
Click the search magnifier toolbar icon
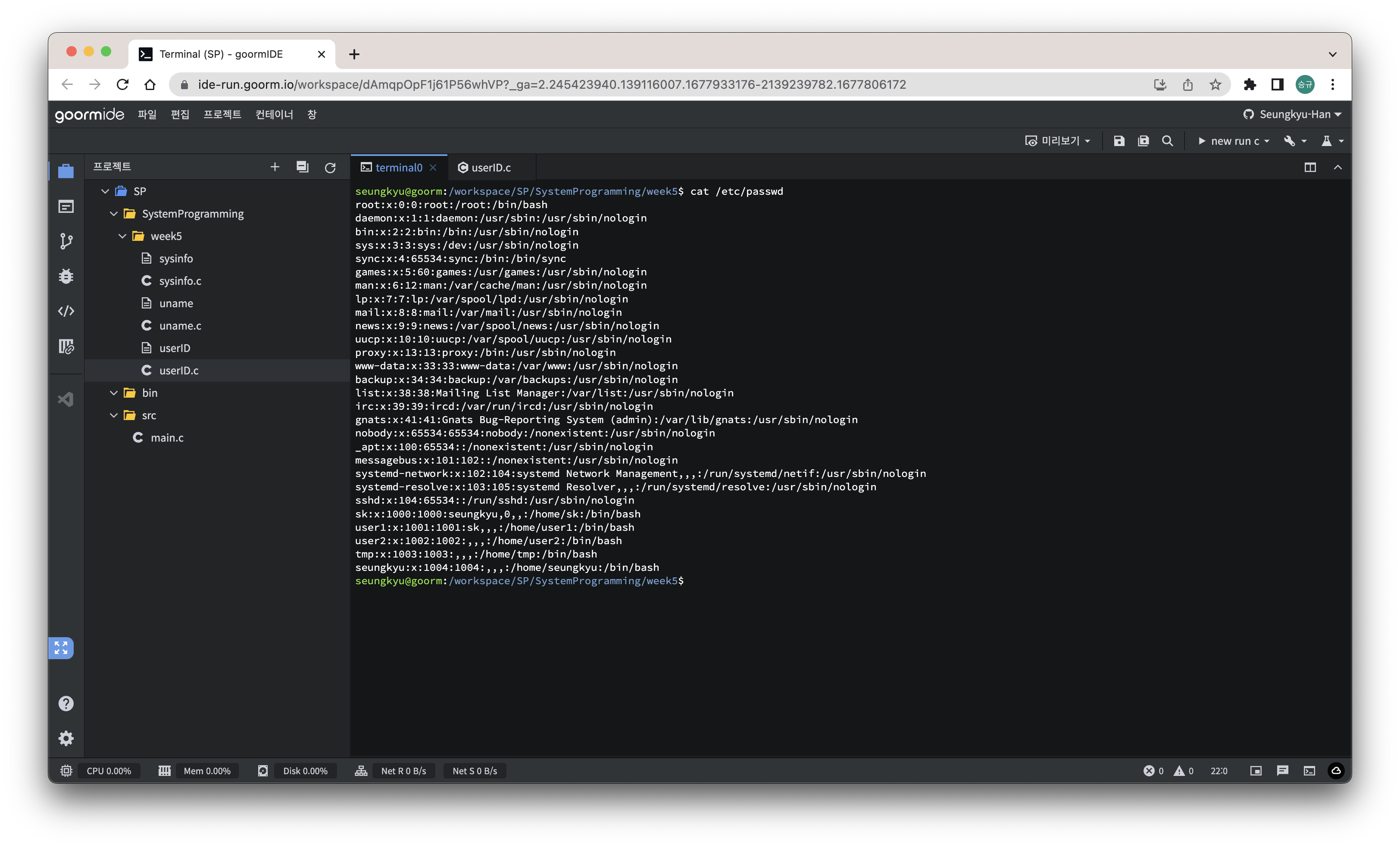pyautogui.click(x=1168, y=141)
